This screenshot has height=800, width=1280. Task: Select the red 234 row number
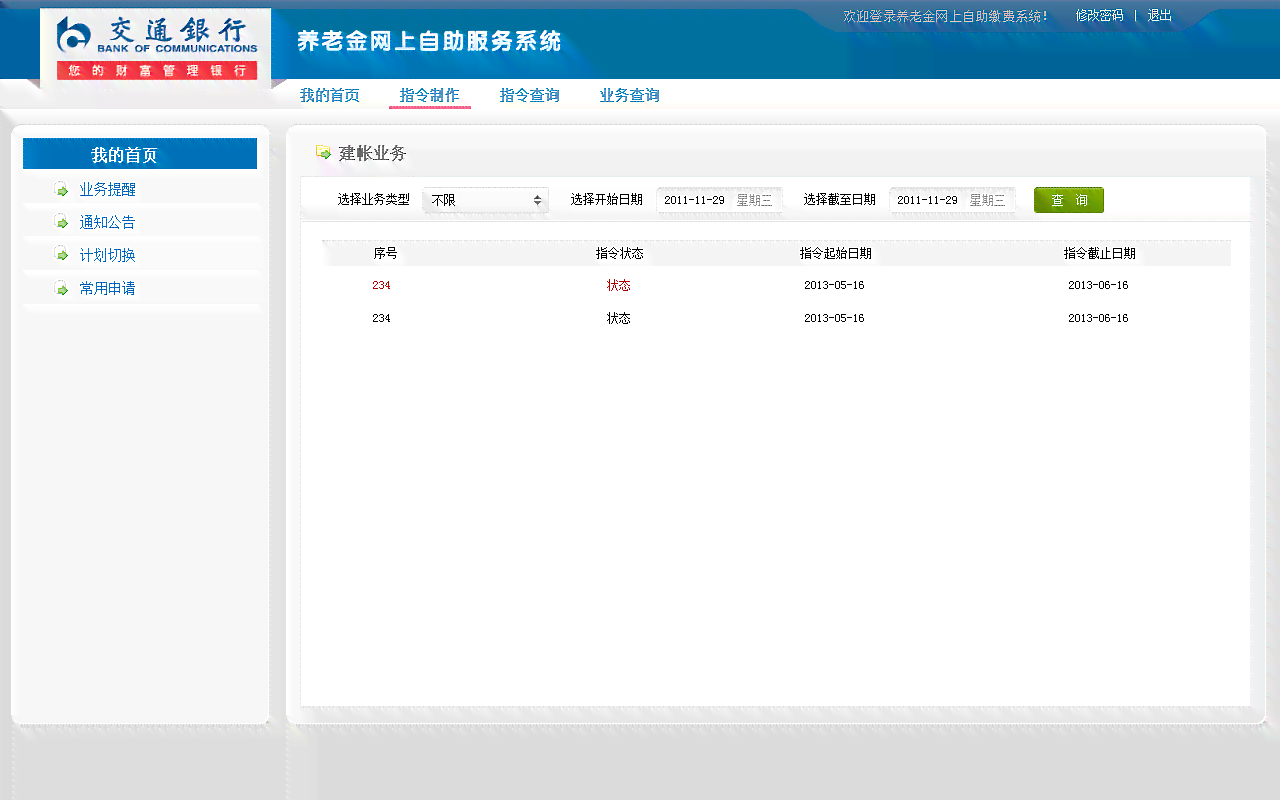(381, 285)
